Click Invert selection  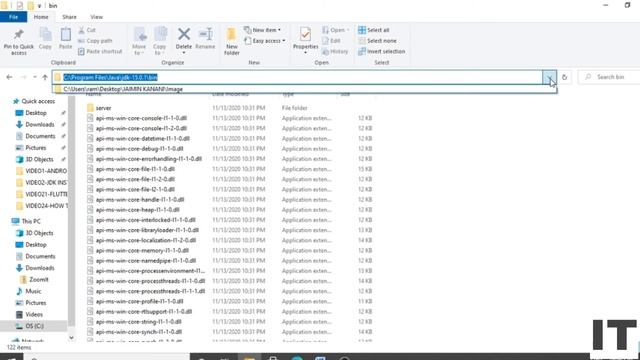pos(382,51)
